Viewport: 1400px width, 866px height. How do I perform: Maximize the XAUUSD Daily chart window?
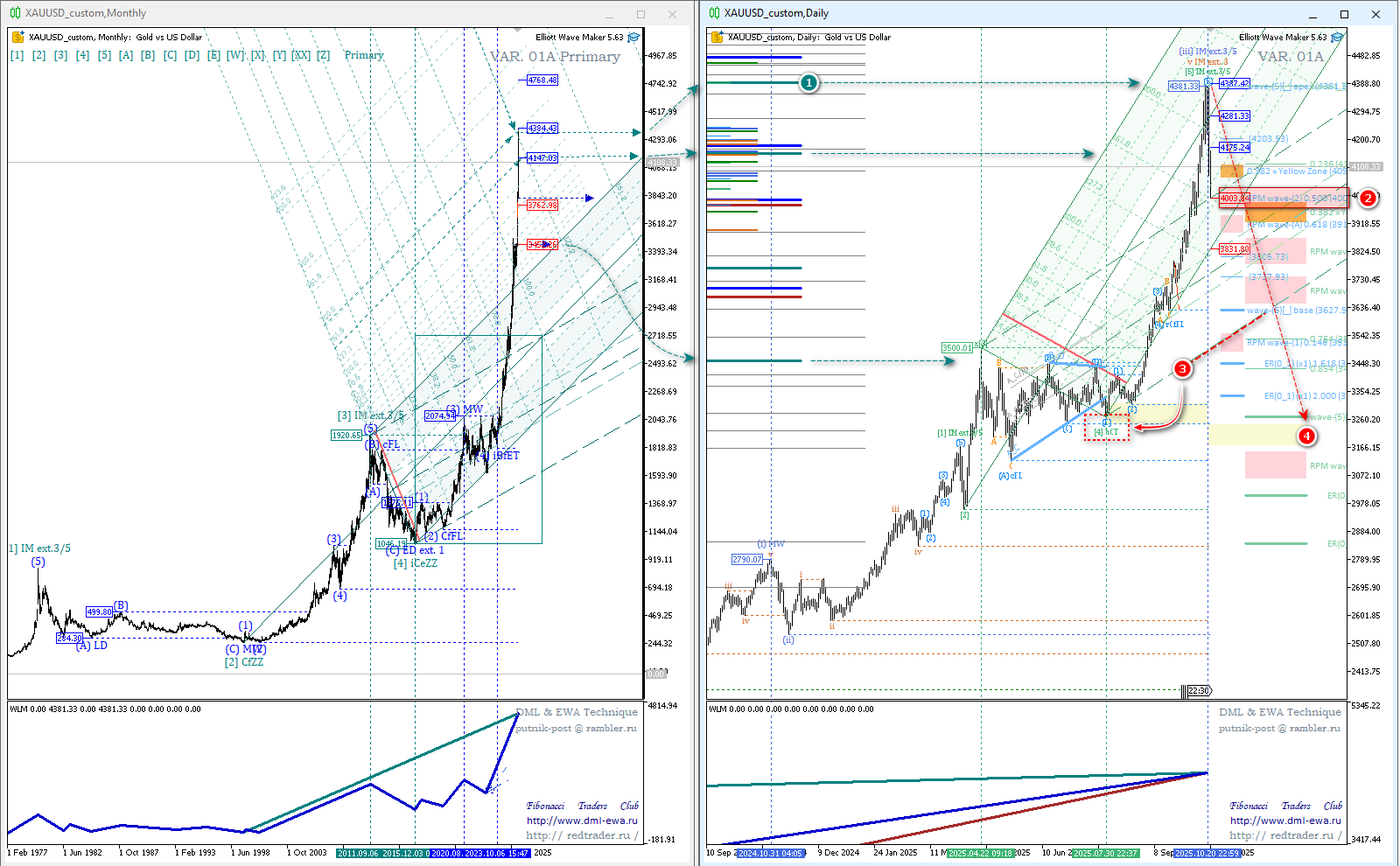1344,14
